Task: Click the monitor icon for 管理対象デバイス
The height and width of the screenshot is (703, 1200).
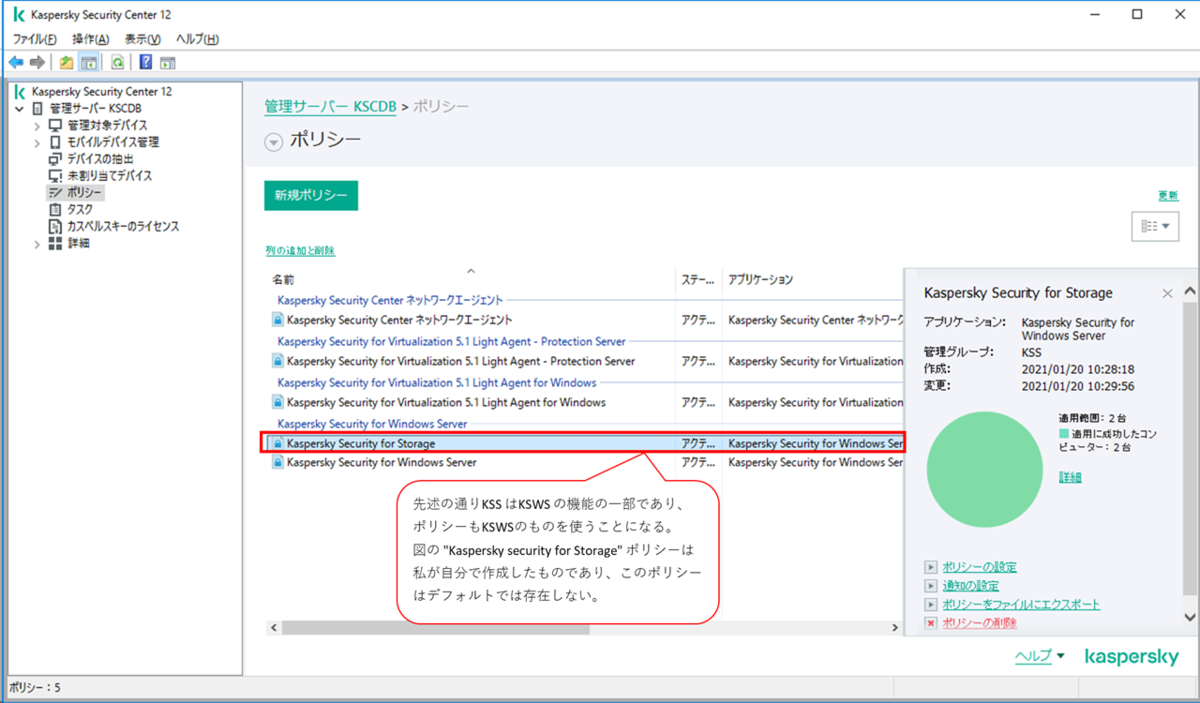Action: coord(56,125)
